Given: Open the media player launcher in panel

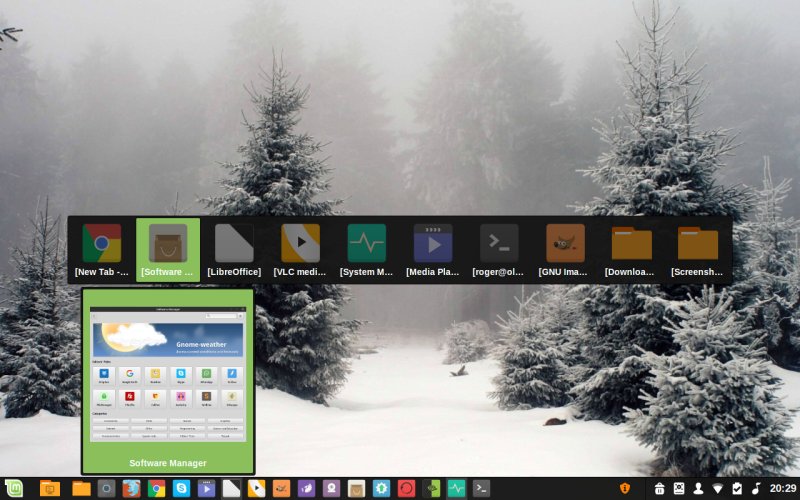Looking at the screenshot, I should coord(206,489).
